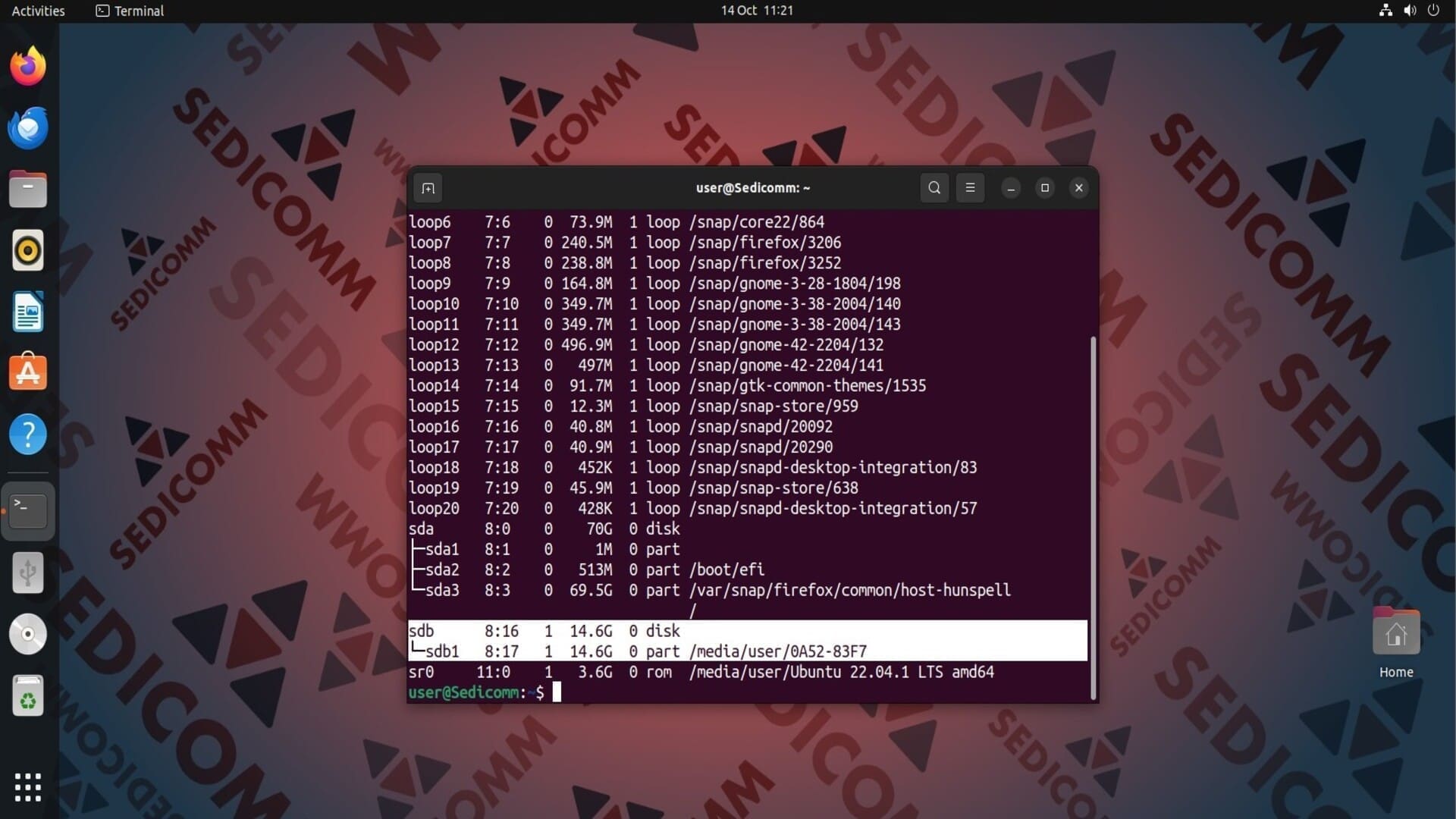Click the loop18 snapd-desktop-integration/83 row
The height and width of the screenshot is (819, 1456).
pos(692,468)
